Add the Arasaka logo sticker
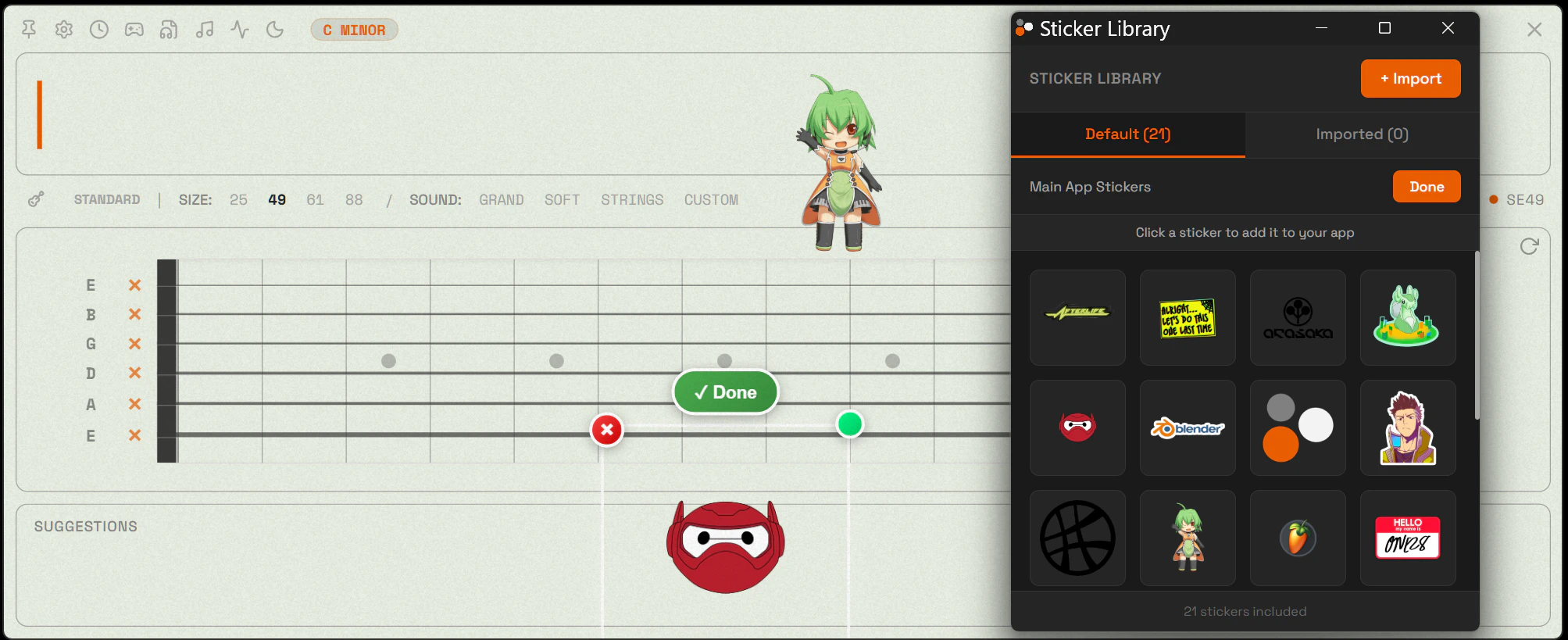This screenshot has height=640, width=1568. [1298, 317]
